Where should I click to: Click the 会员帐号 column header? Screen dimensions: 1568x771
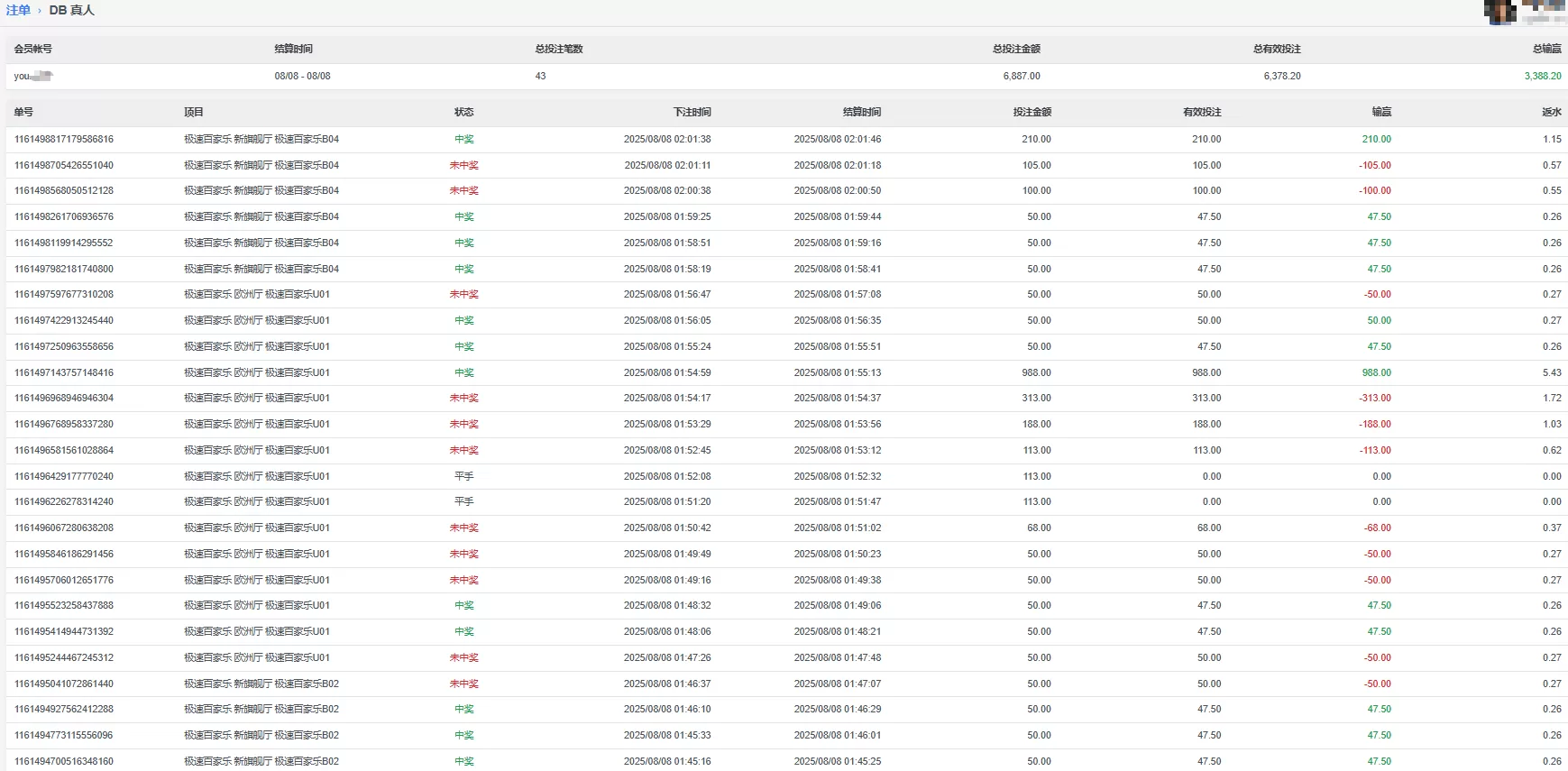tap(33, 49)
